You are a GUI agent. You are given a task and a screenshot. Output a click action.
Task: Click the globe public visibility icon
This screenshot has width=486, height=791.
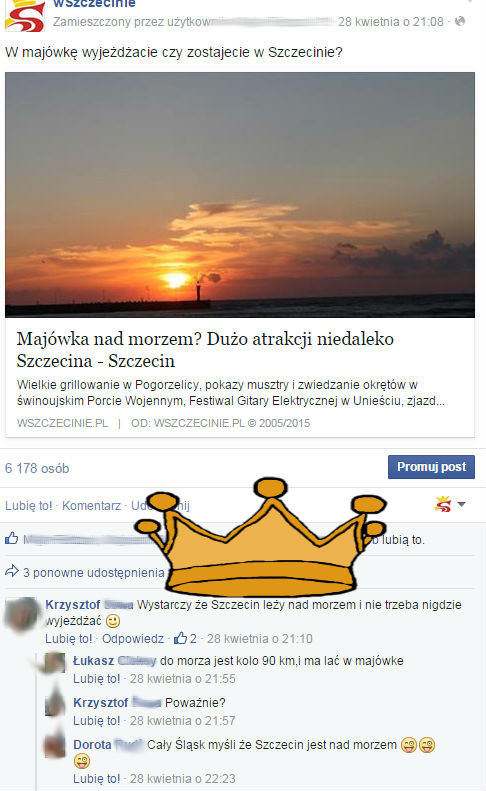(x=460, y=21)
